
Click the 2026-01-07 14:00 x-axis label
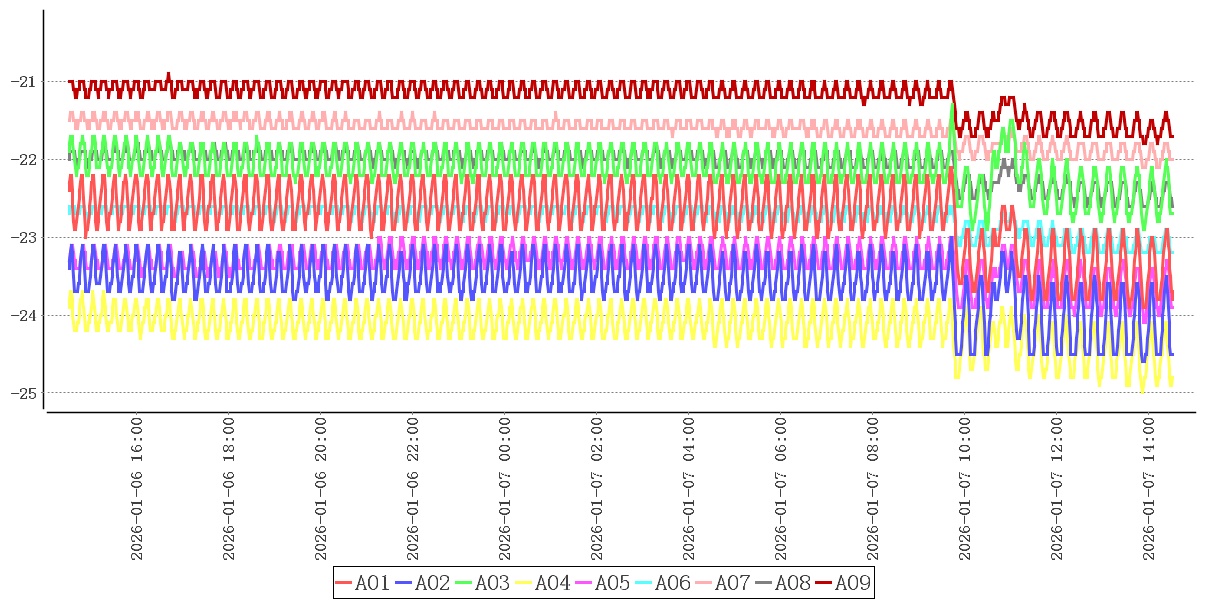click(1149, 490)
